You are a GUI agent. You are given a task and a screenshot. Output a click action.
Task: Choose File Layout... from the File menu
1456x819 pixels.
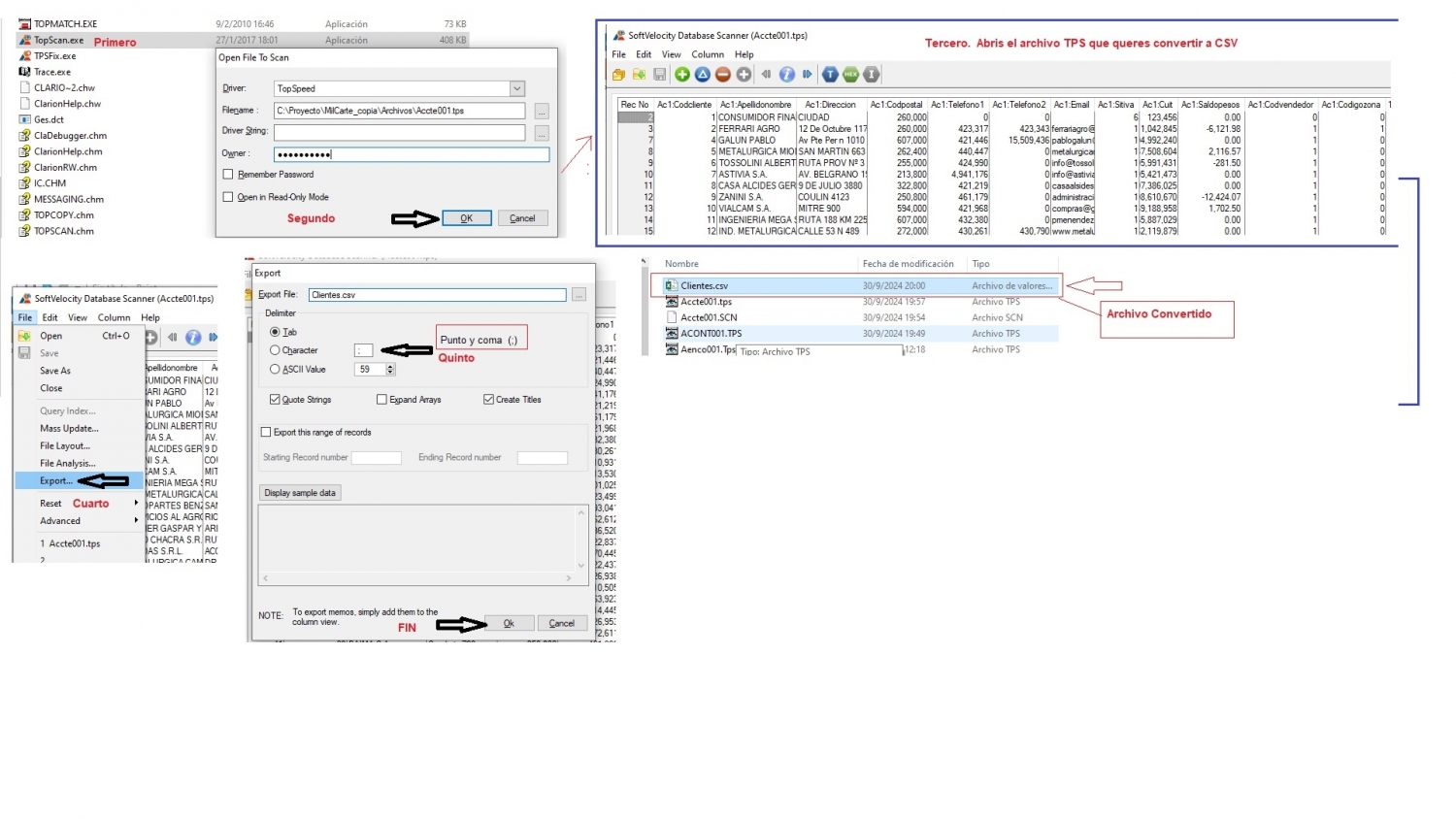coord(65,445)
